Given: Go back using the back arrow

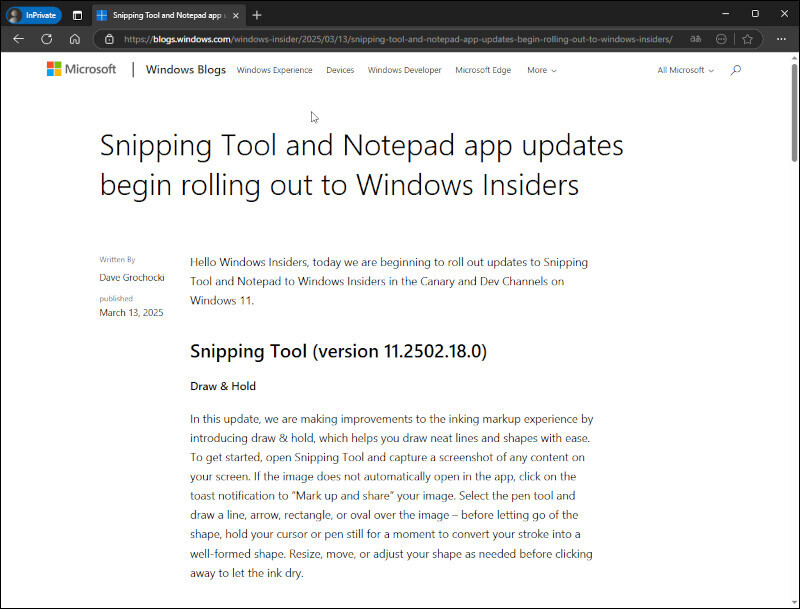Looking at the screenshot, I should (x=19, y=39).
